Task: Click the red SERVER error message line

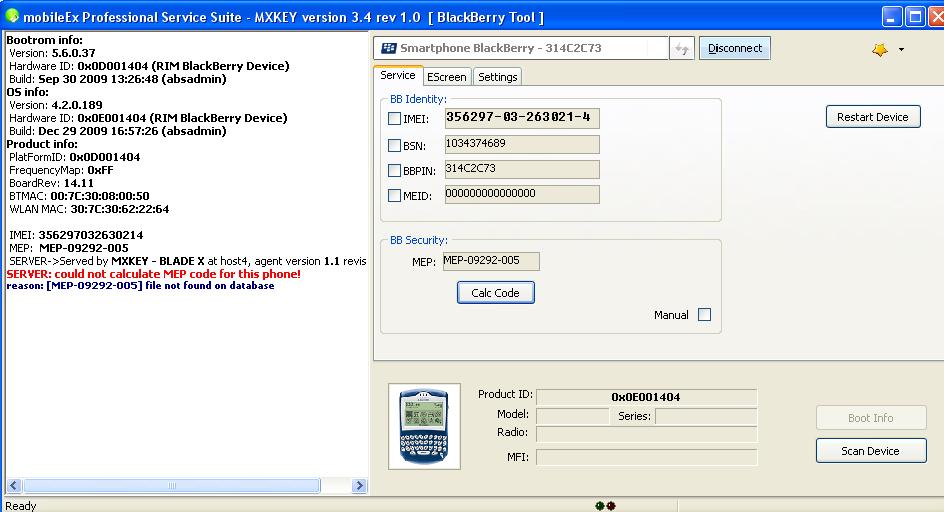Action: click(x=154, y=273)
